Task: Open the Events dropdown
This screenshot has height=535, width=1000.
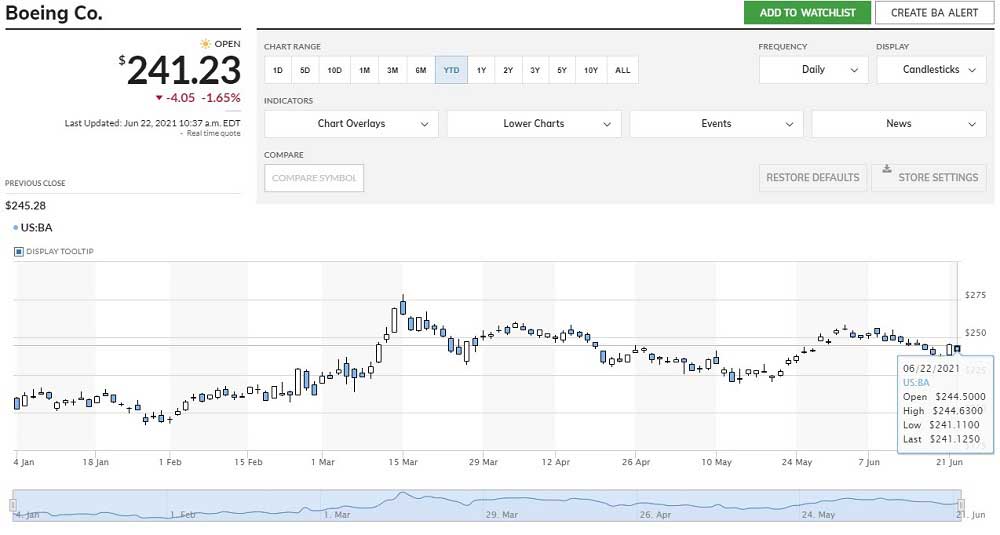Action: click(716, 124)
